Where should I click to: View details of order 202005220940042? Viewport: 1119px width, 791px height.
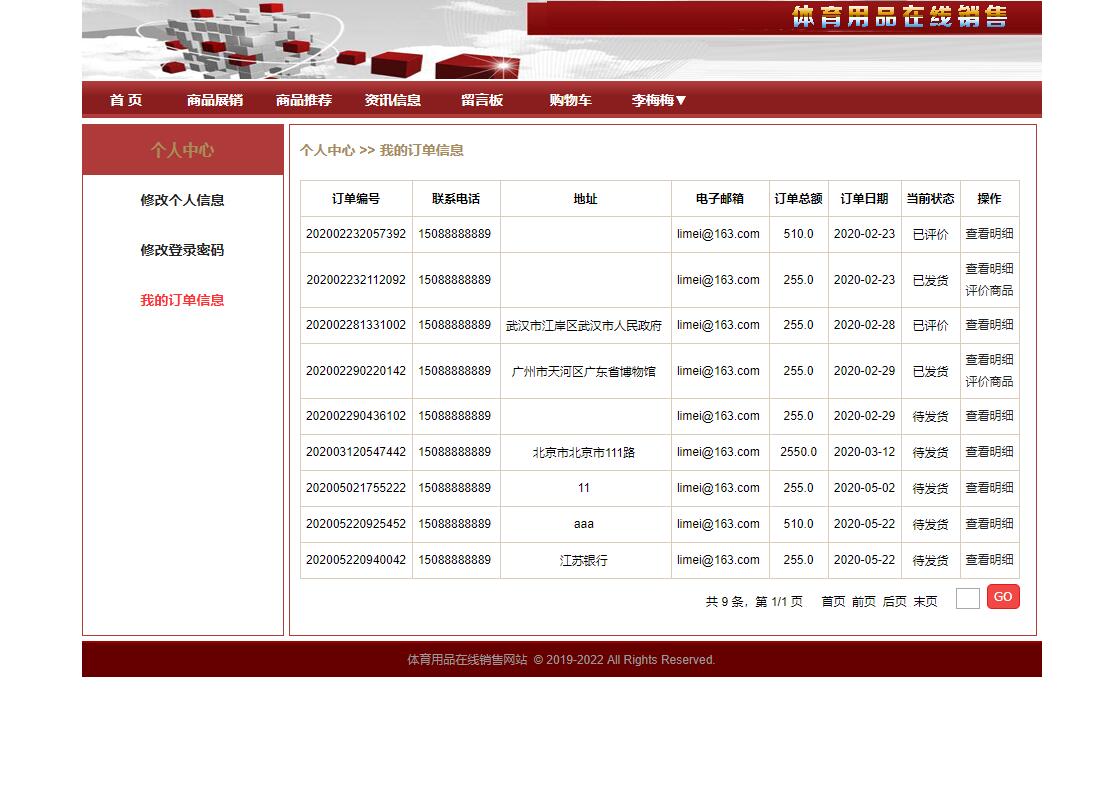[x=989, y=560]
